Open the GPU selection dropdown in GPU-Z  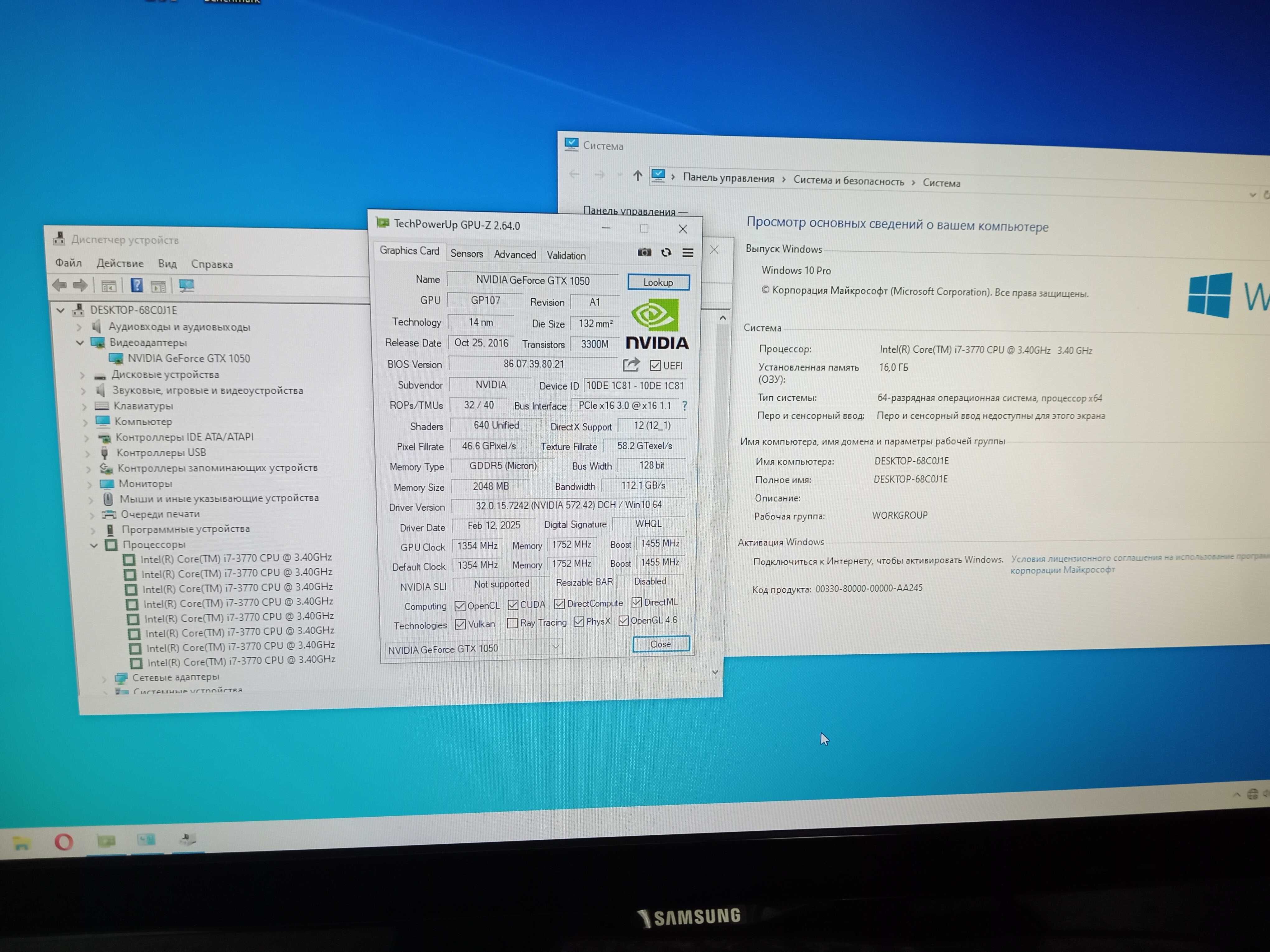coord(474,648)
